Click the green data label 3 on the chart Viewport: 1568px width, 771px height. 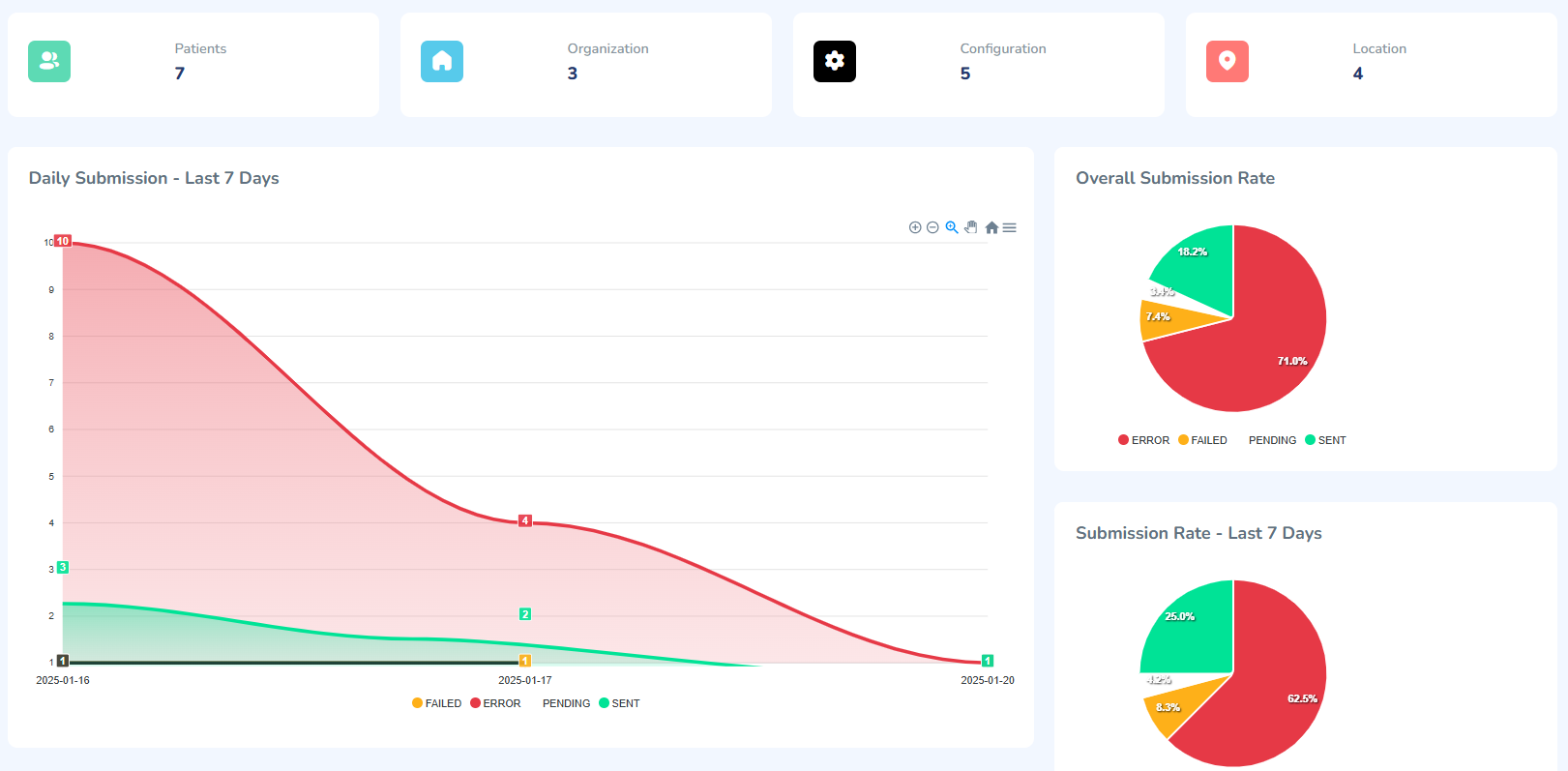(63, 567)
